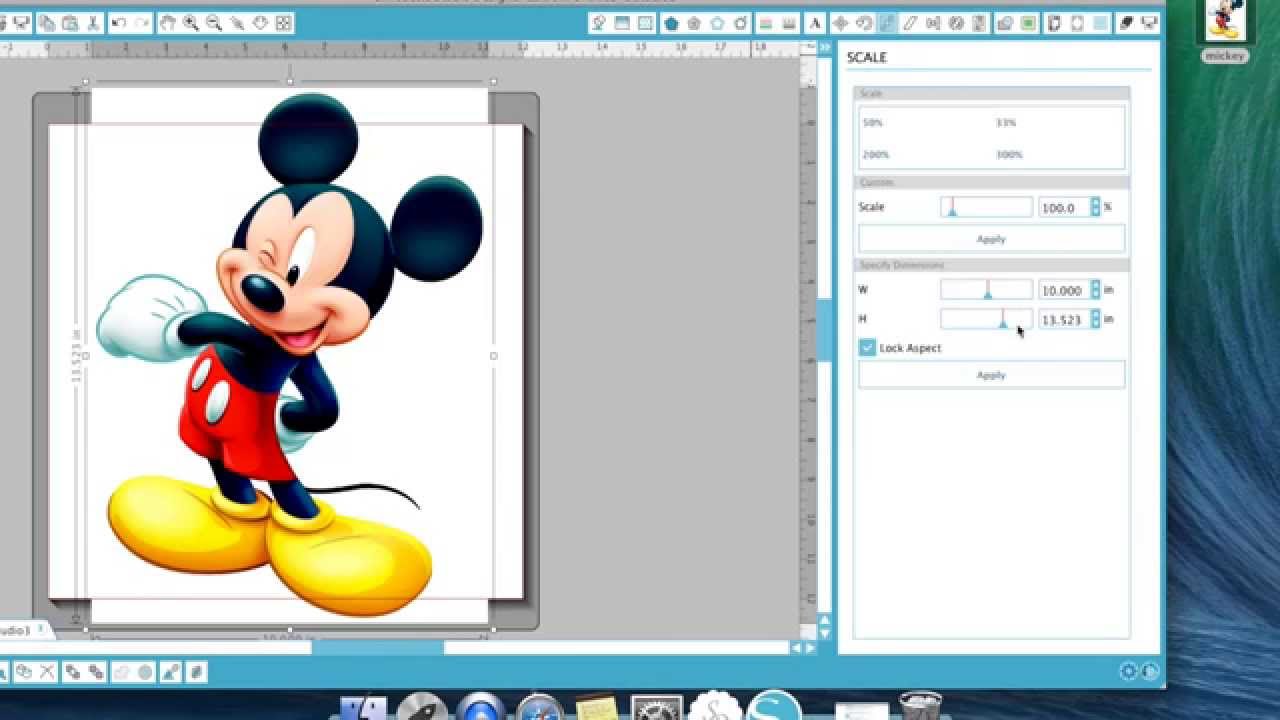Click the Eraser icon in bottom toolbar
Screen dimensions: 1280x720
tap(196, 672)
